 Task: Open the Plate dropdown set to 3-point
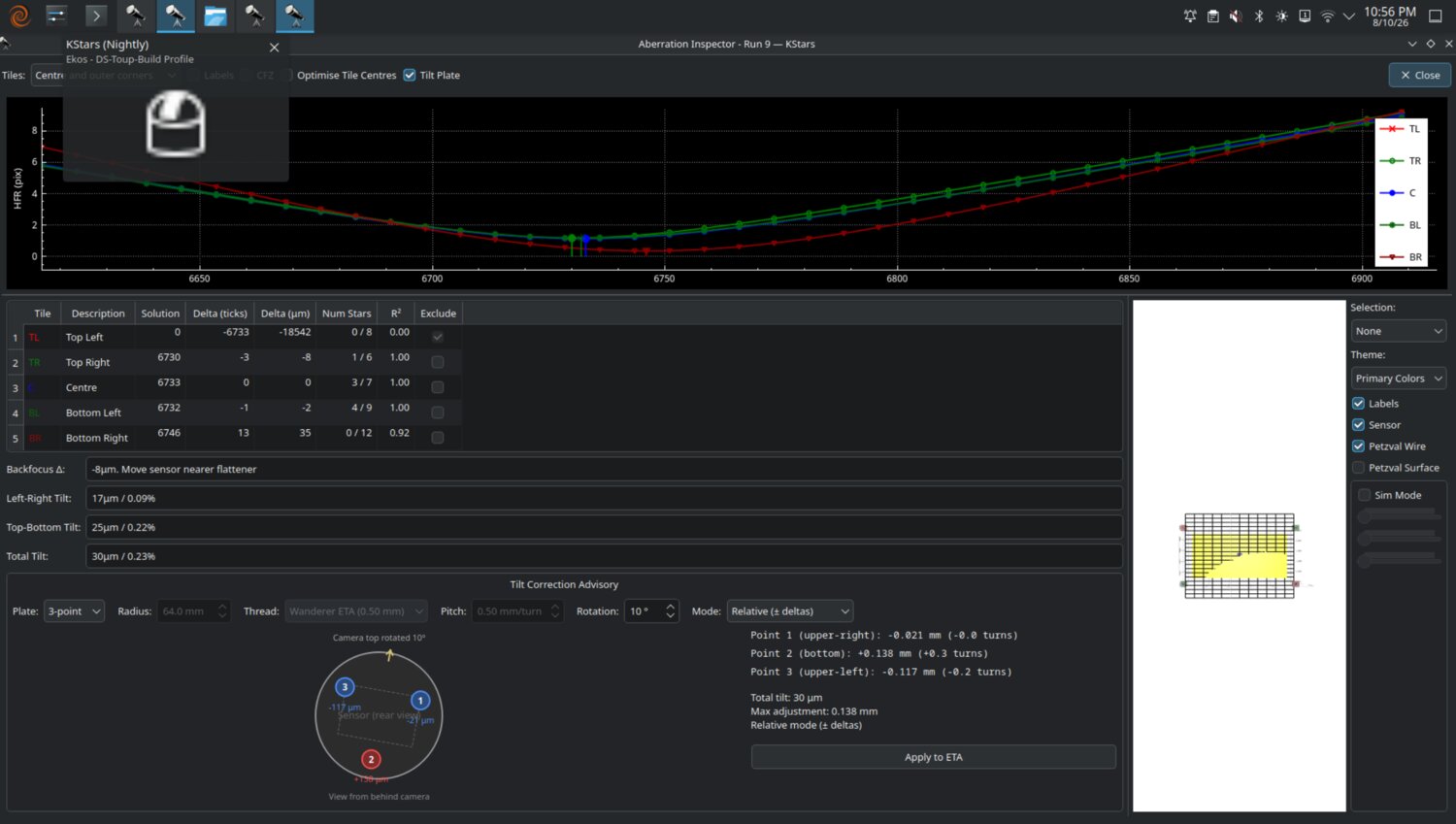pyautogui.click(x=75, y=611)
